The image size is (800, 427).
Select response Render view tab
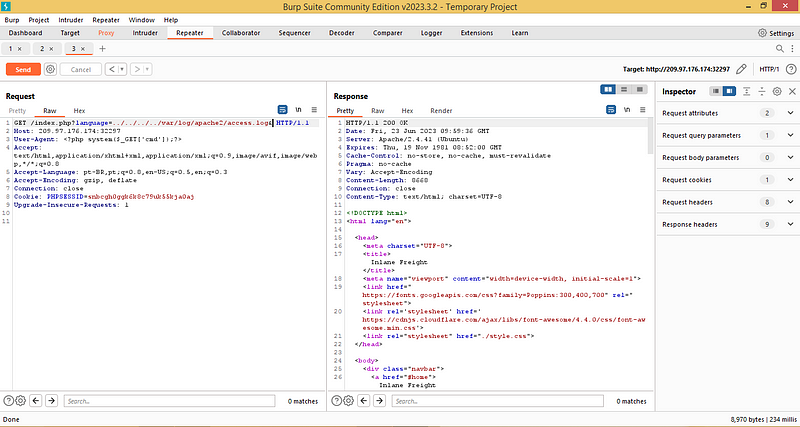coord(441,111)
